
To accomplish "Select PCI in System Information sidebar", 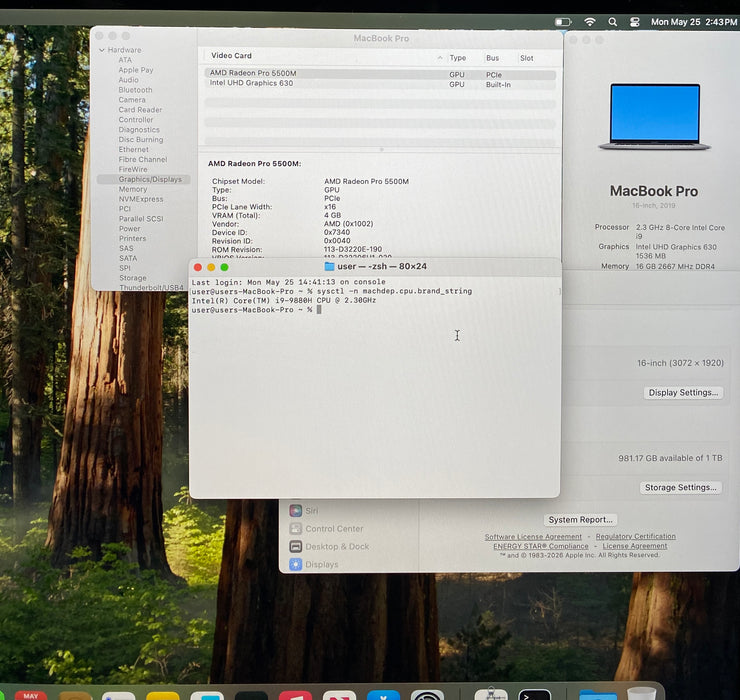I will (125, 209).
